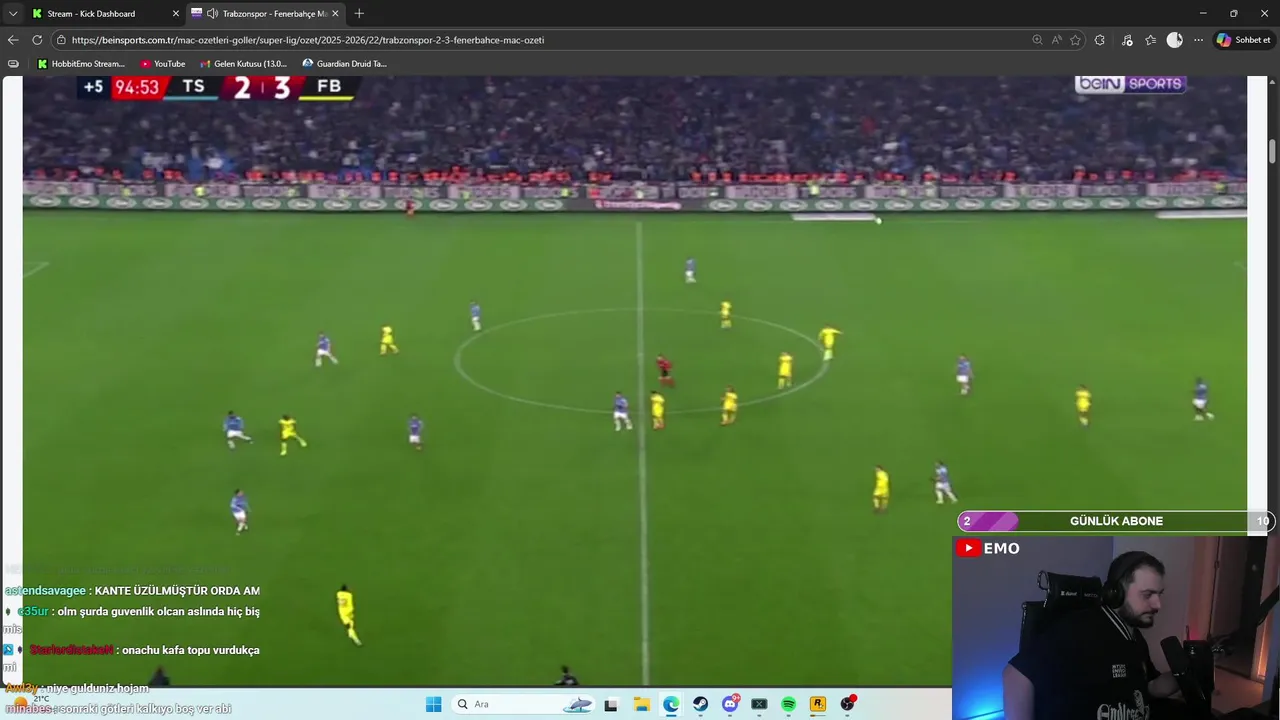This screenshot has width=1280, height=720.
Task: Click the beIN SPORTS logo on the video
Action: (x=1130, y=84)
